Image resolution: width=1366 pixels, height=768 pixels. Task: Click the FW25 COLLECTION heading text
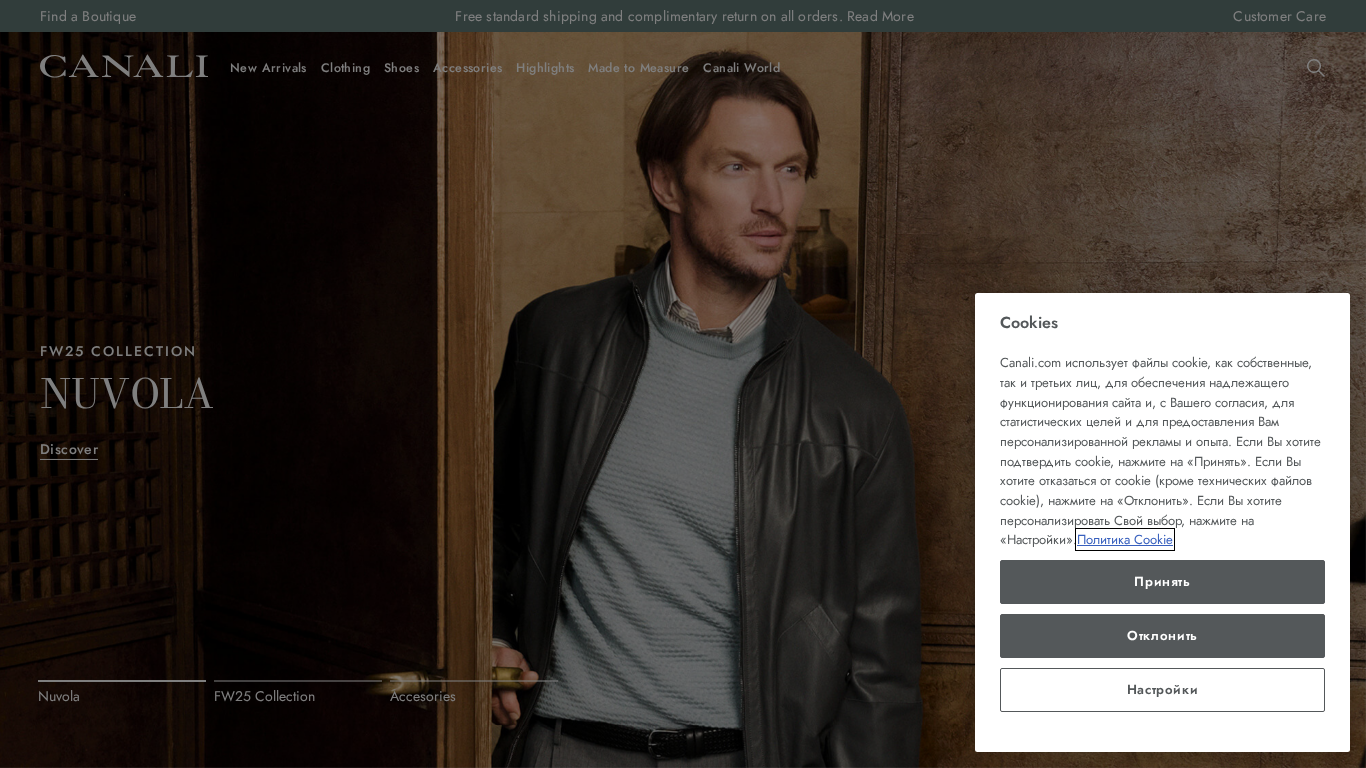pyautogui.click(x=118, y=352)
